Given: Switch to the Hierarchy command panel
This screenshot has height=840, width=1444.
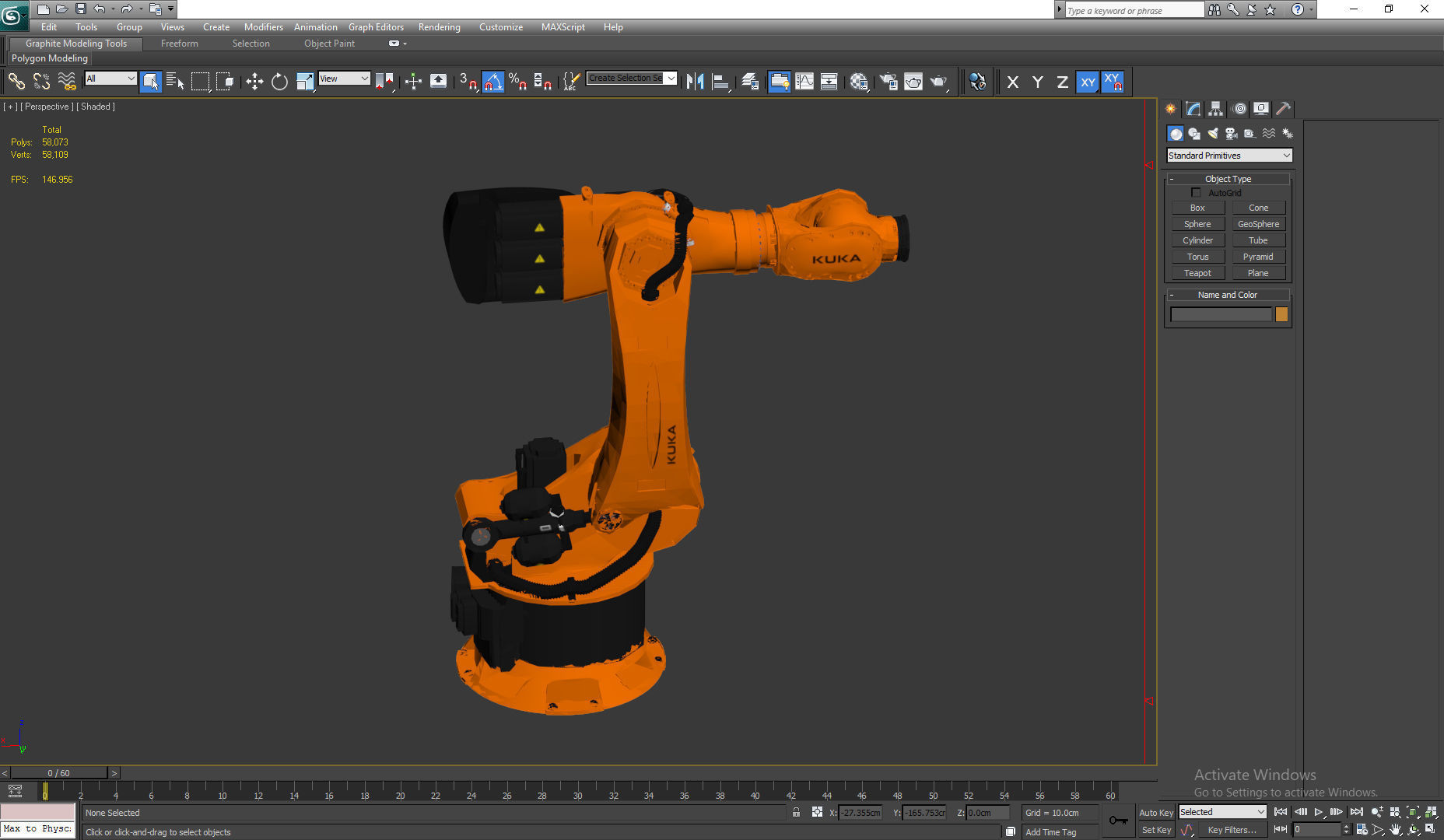Looking at the screenshot, I should pyautogui.click(x=1216, y=109).
